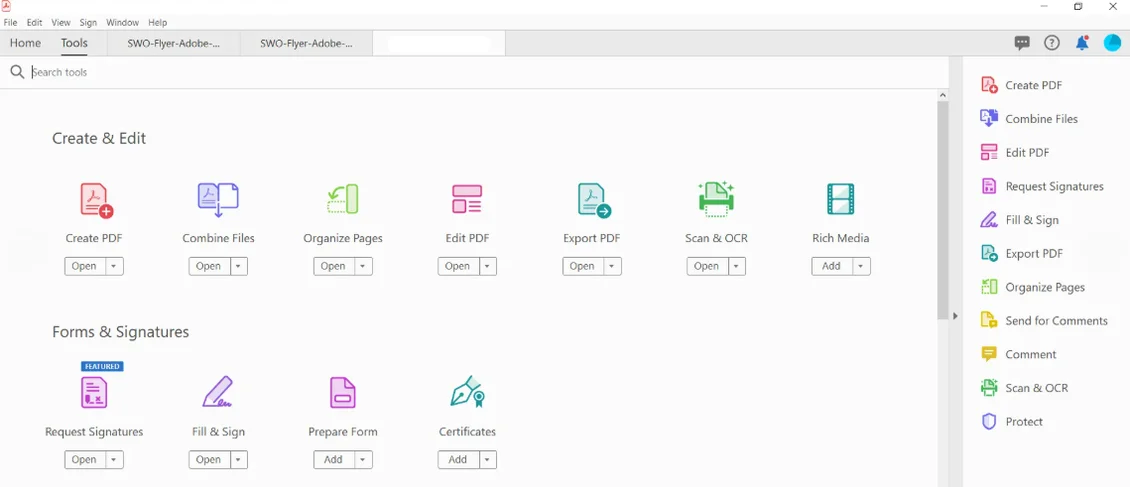1130x487 pixels.
Task: Open the Sign menu
Action: (x=88, y=22)
